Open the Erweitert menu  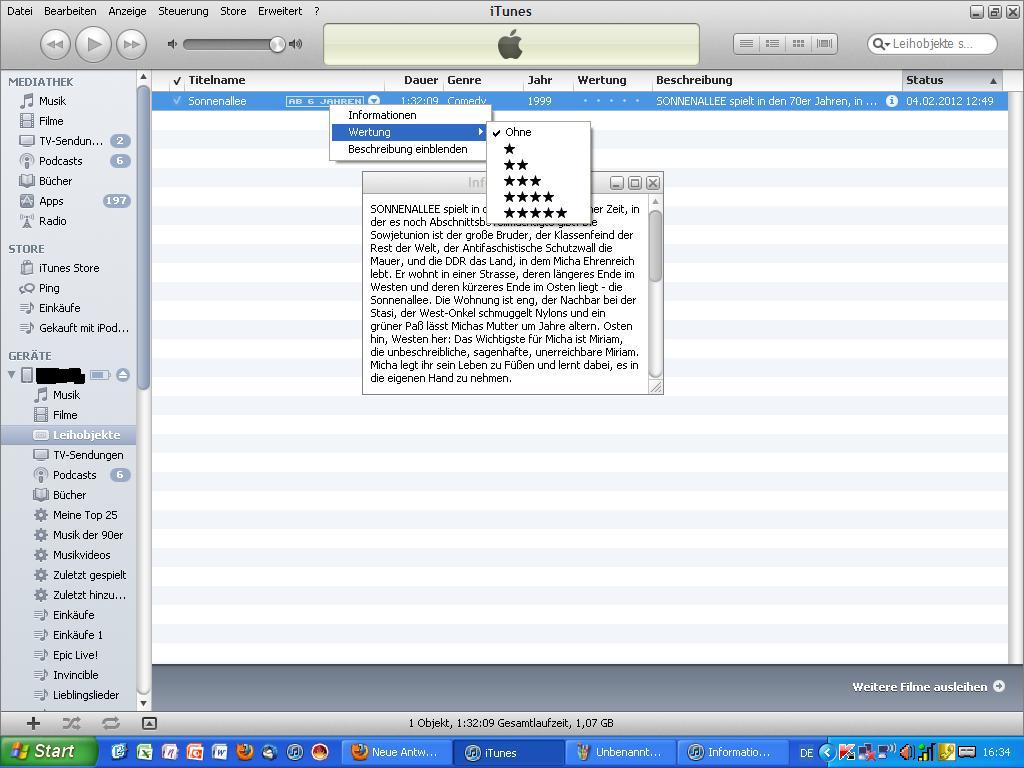pos(280,11)
